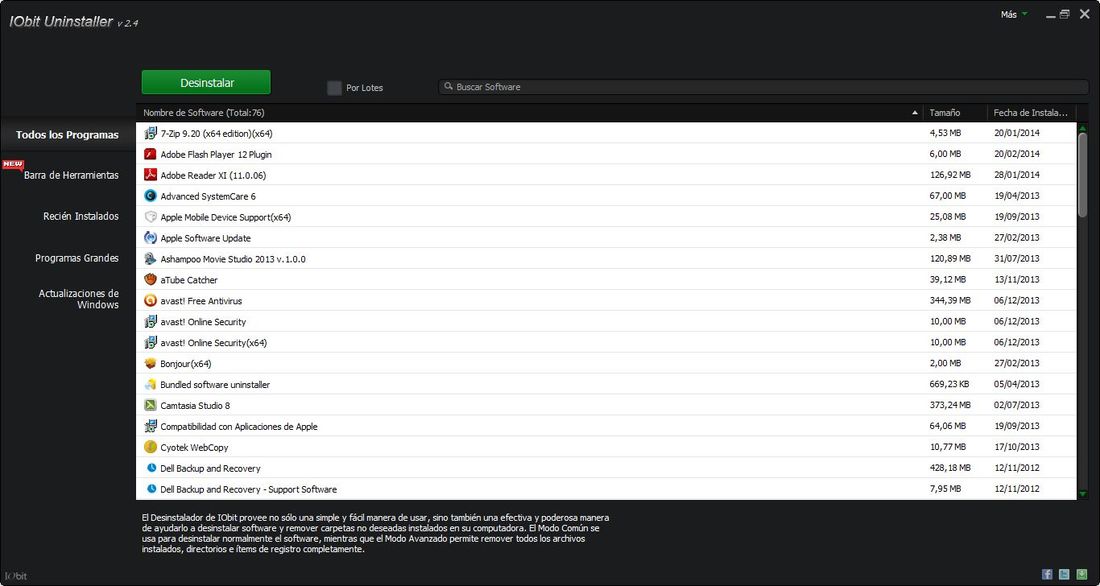Click the 05/04/2013 install date
This screenshot has width=1100, height=586.
pyautogui.click(x=1017, y=384)
